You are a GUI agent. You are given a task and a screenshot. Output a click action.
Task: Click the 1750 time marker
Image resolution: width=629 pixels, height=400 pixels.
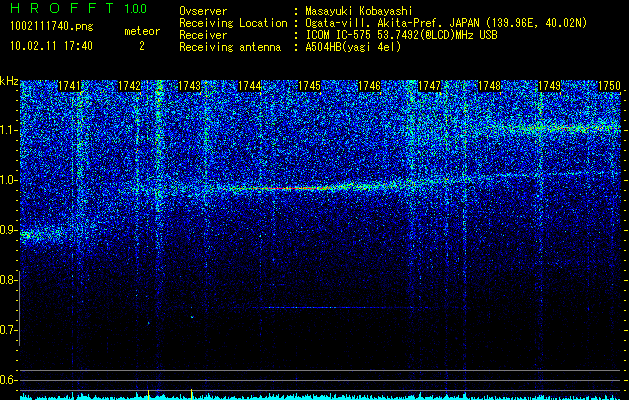click(x=609, y=86)
